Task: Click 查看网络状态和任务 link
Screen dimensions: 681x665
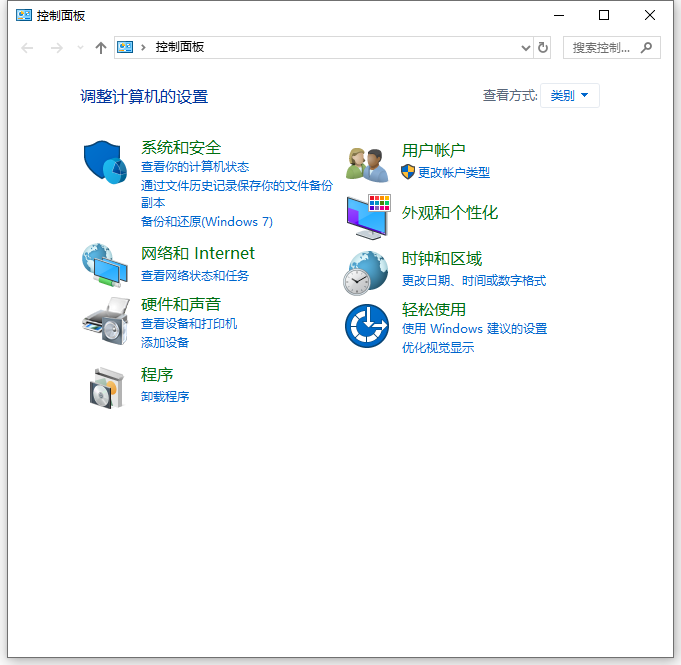Action: [195, 275]
